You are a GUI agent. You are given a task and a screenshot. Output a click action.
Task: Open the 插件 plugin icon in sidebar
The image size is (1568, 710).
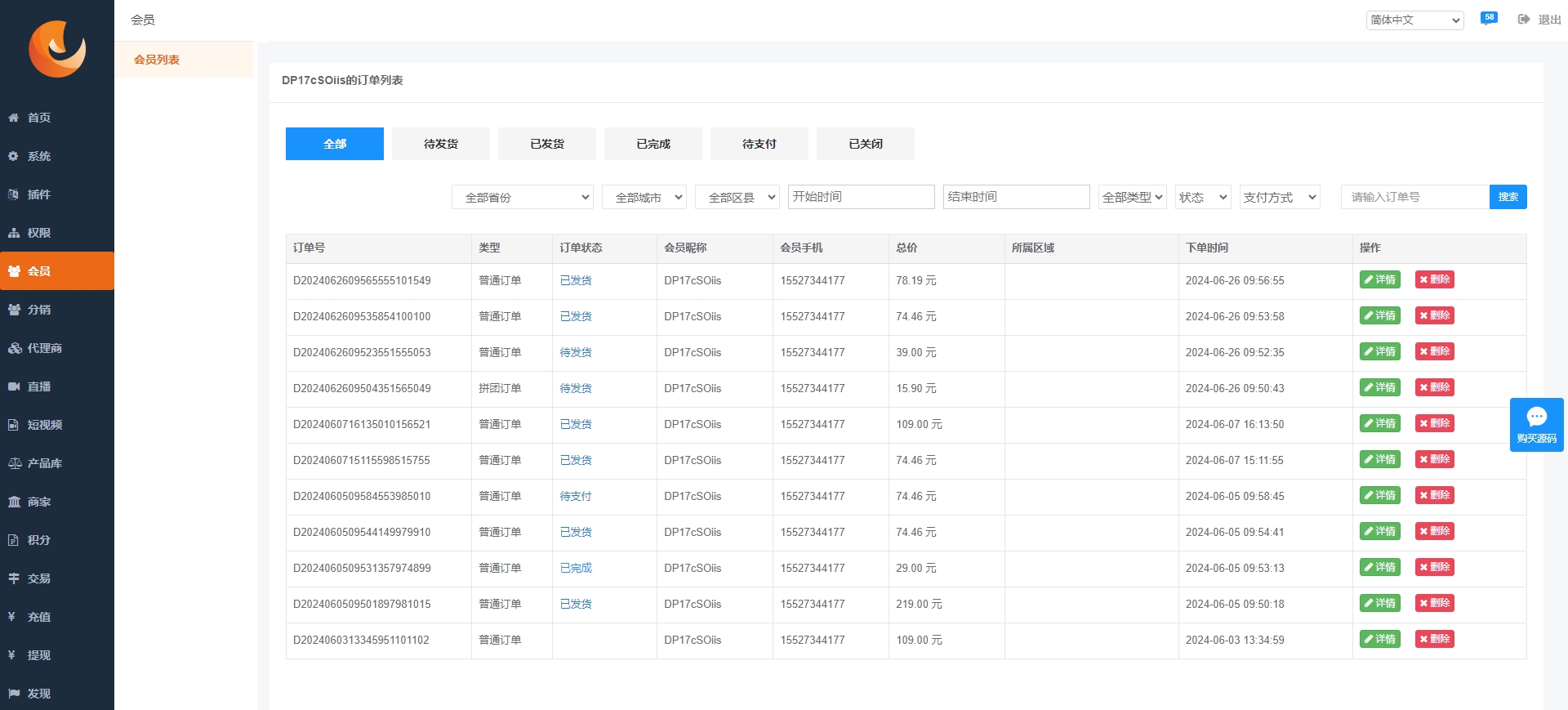point(14,194)
